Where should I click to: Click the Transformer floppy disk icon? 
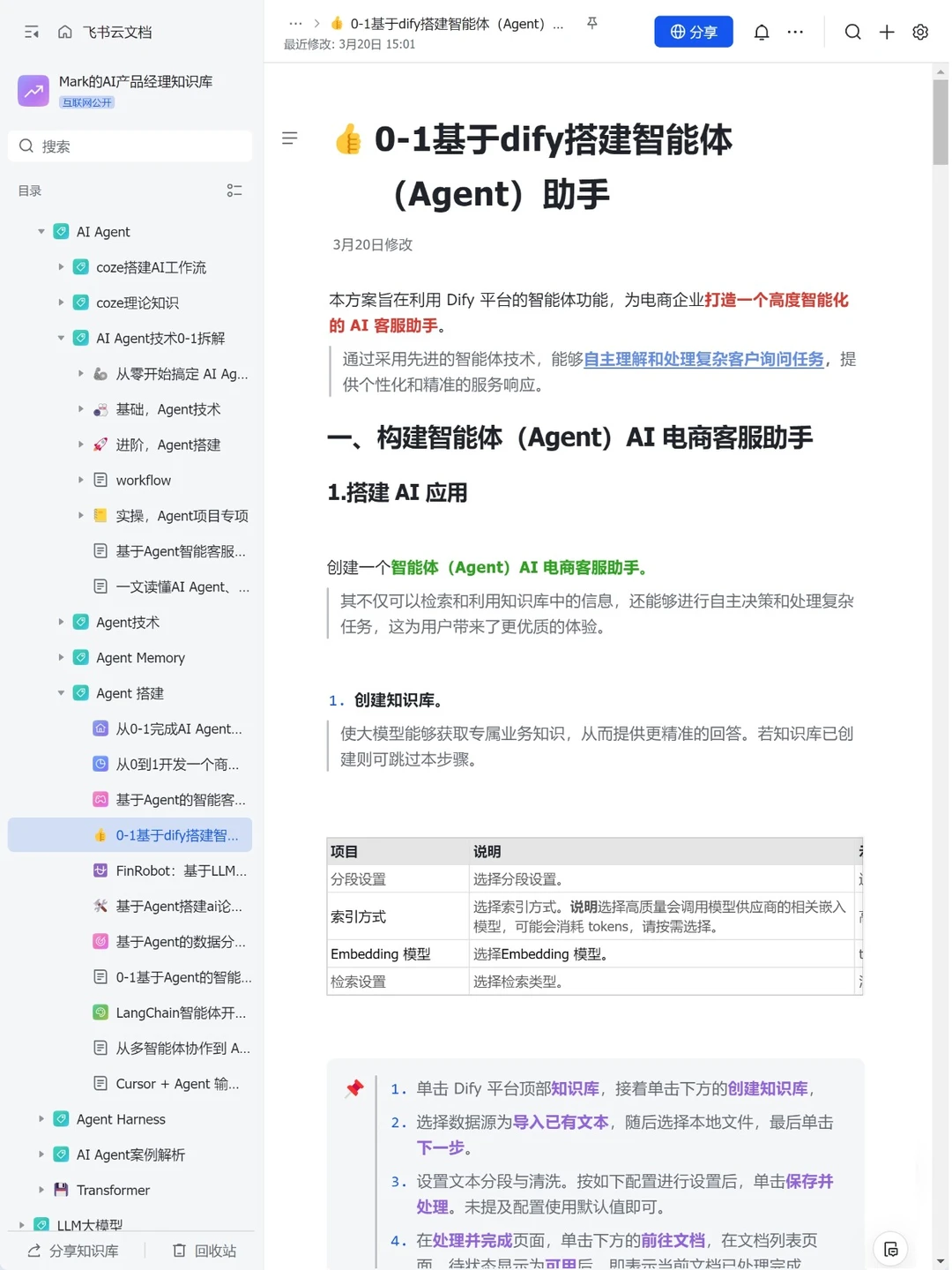click(61, 1190)
